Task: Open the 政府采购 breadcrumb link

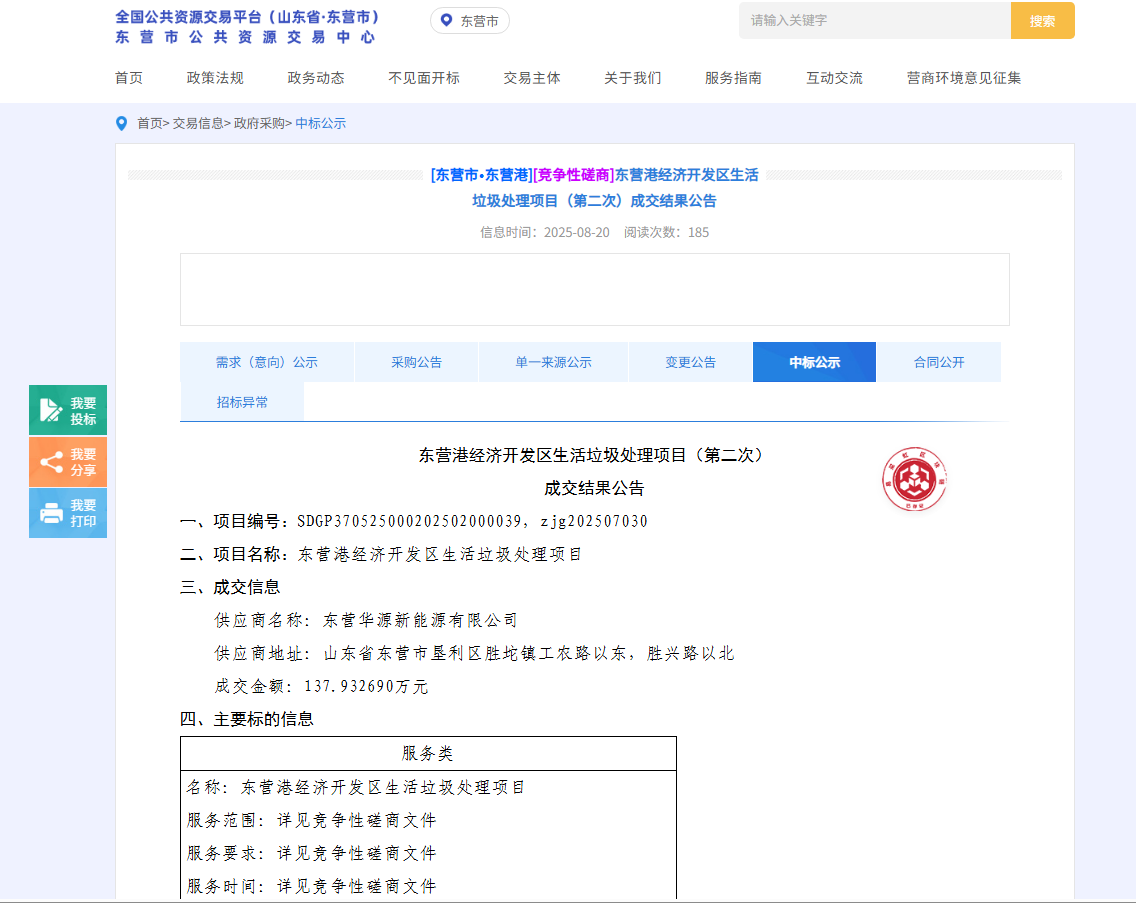Action: [259, 124]
